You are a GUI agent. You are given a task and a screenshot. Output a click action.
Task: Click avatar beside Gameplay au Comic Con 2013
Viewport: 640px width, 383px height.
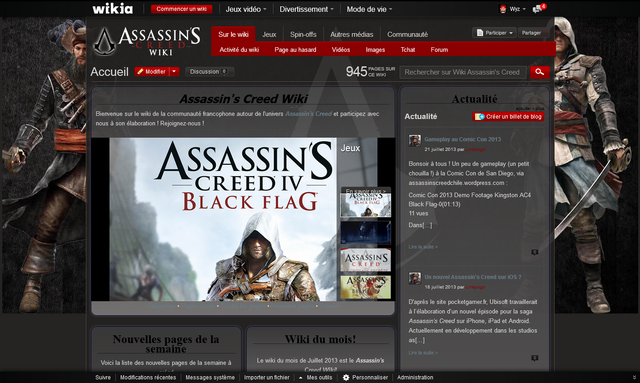pos(415,140)
